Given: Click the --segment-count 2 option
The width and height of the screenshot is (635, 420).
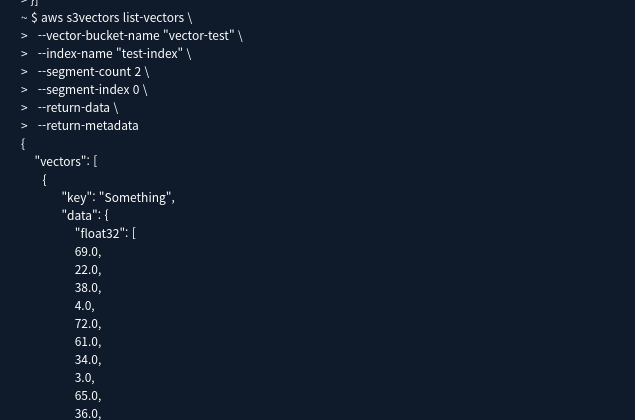Looking at the screenshot, I should [x=89, y=72].
